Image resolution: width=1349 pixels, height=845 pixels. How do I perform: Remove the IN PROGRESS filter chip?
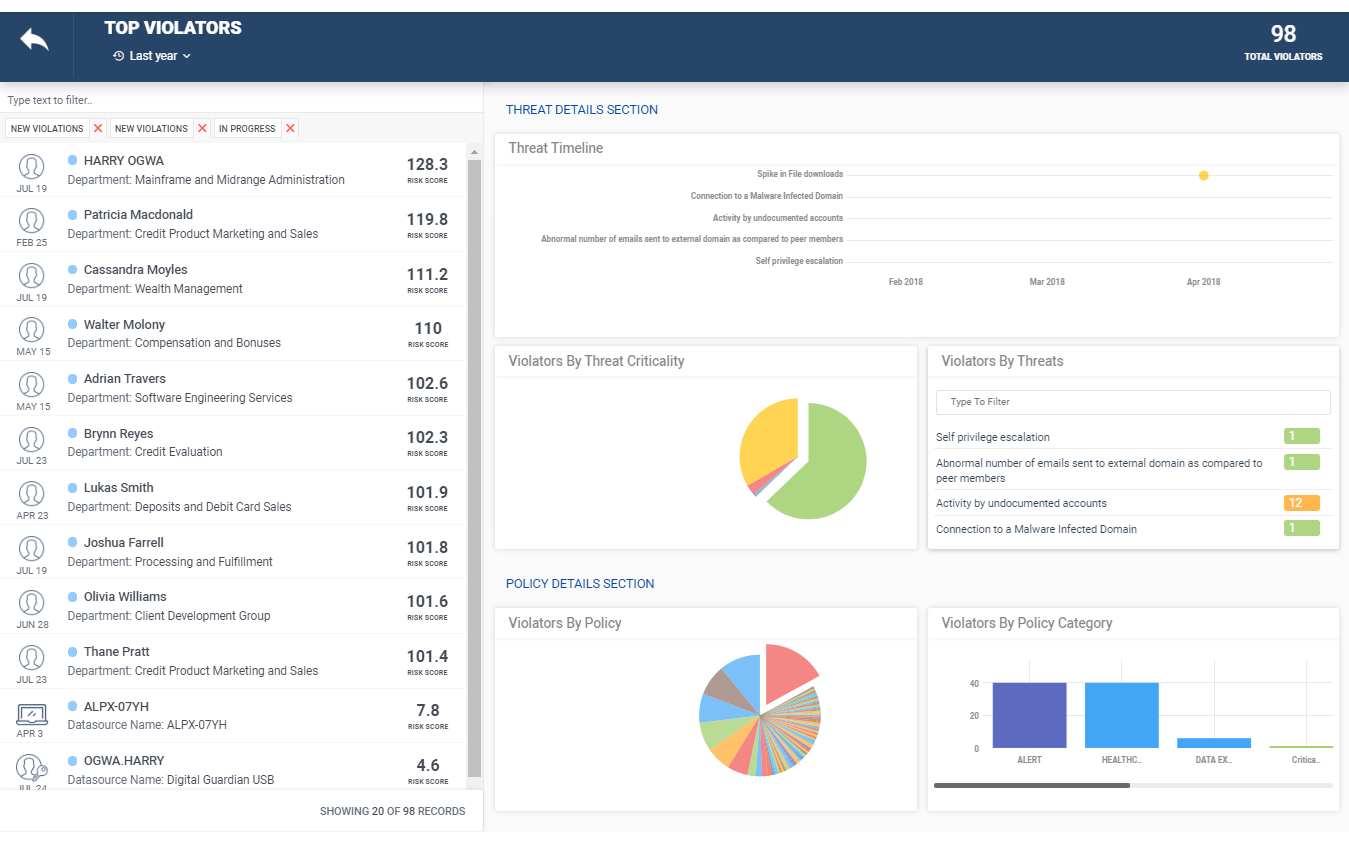pos(290,128)
